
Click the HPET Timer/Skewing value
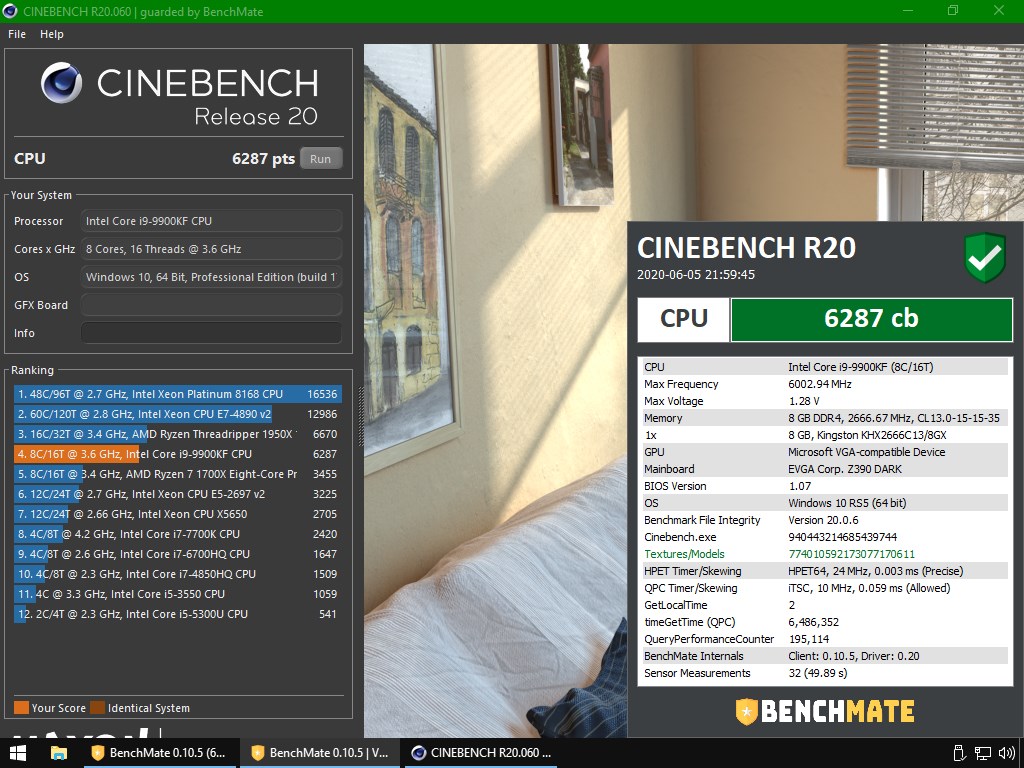(875, 571)
